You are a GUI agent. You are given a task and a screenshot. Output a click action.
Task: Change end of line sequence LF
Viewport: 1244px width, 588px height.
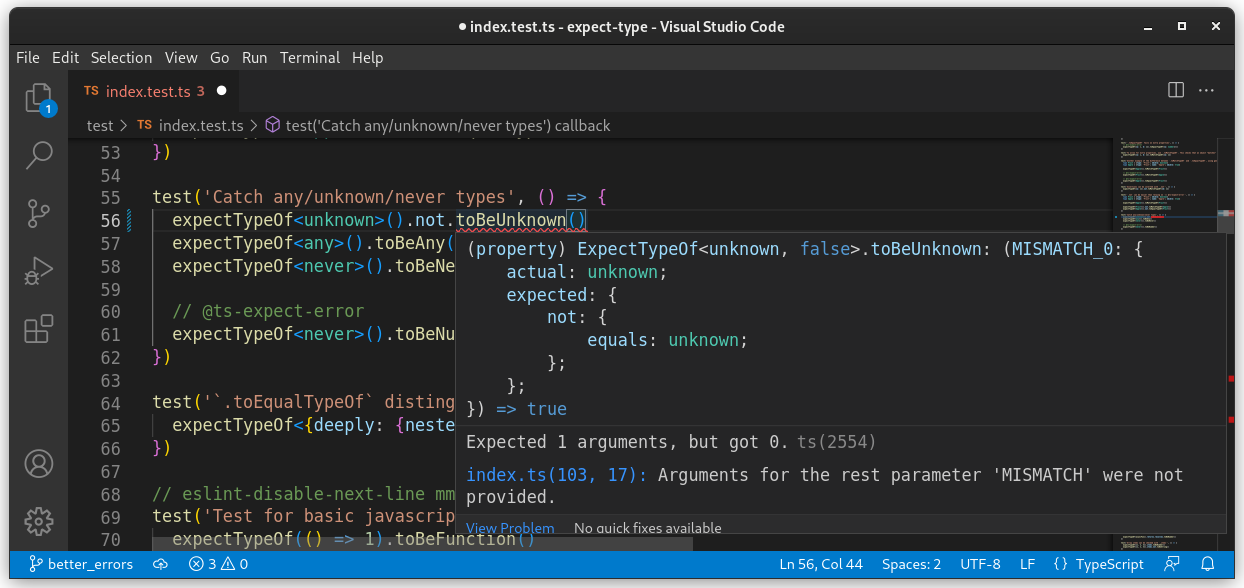click(x=1027, y=564)
